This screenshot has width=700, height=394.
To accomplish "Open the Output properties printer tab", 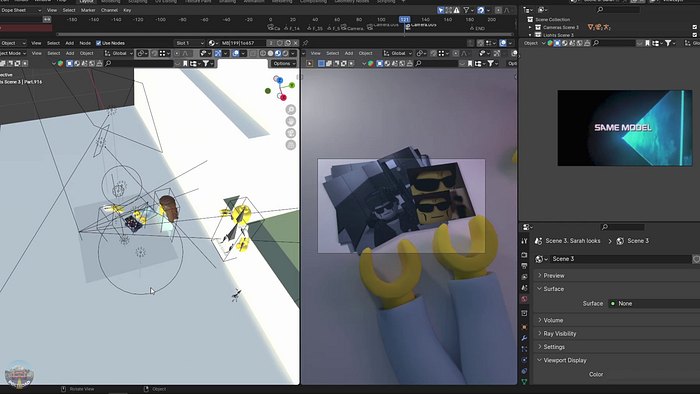I will coord(524,266).
